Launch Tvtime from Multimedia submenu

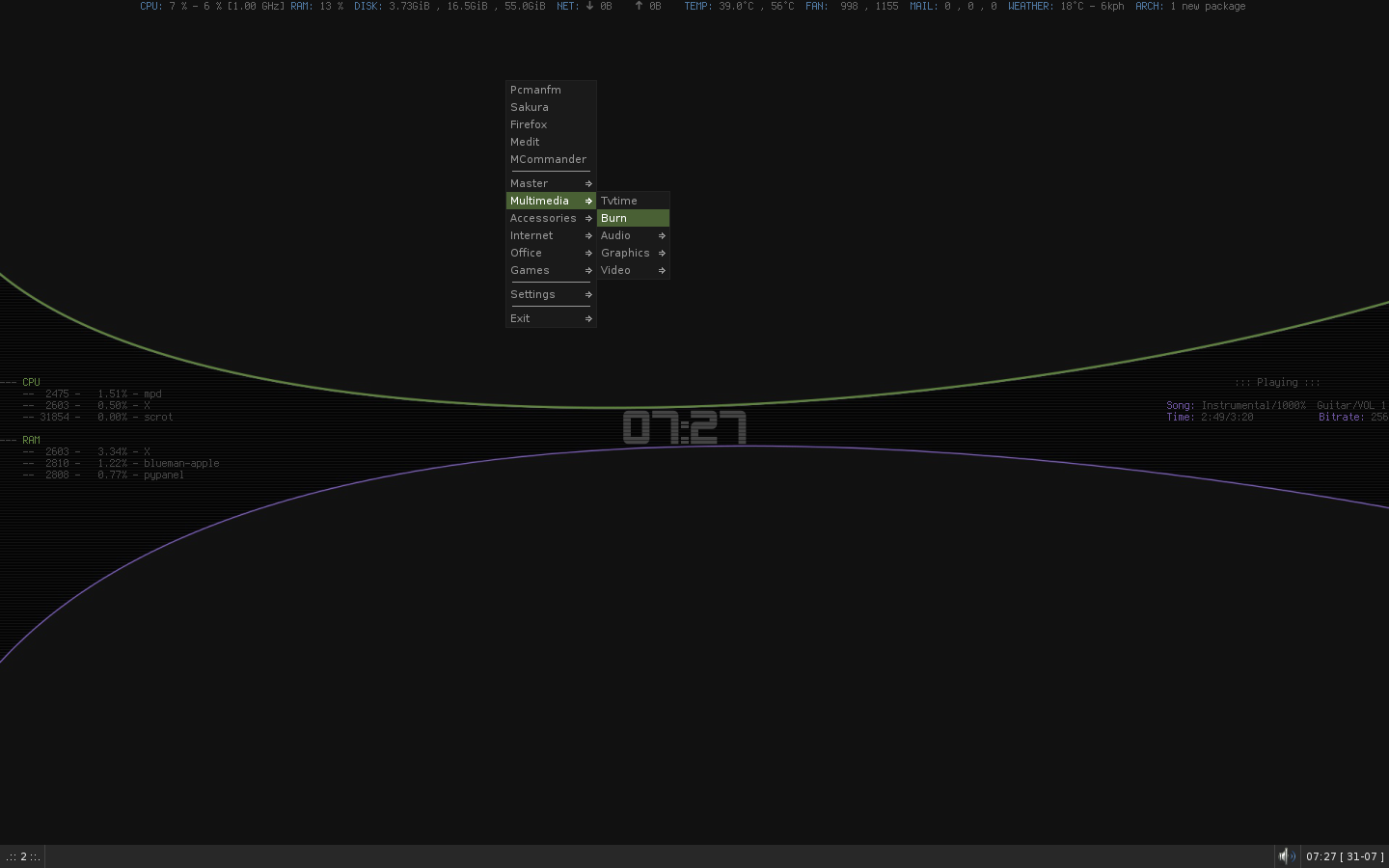[633, 201]
